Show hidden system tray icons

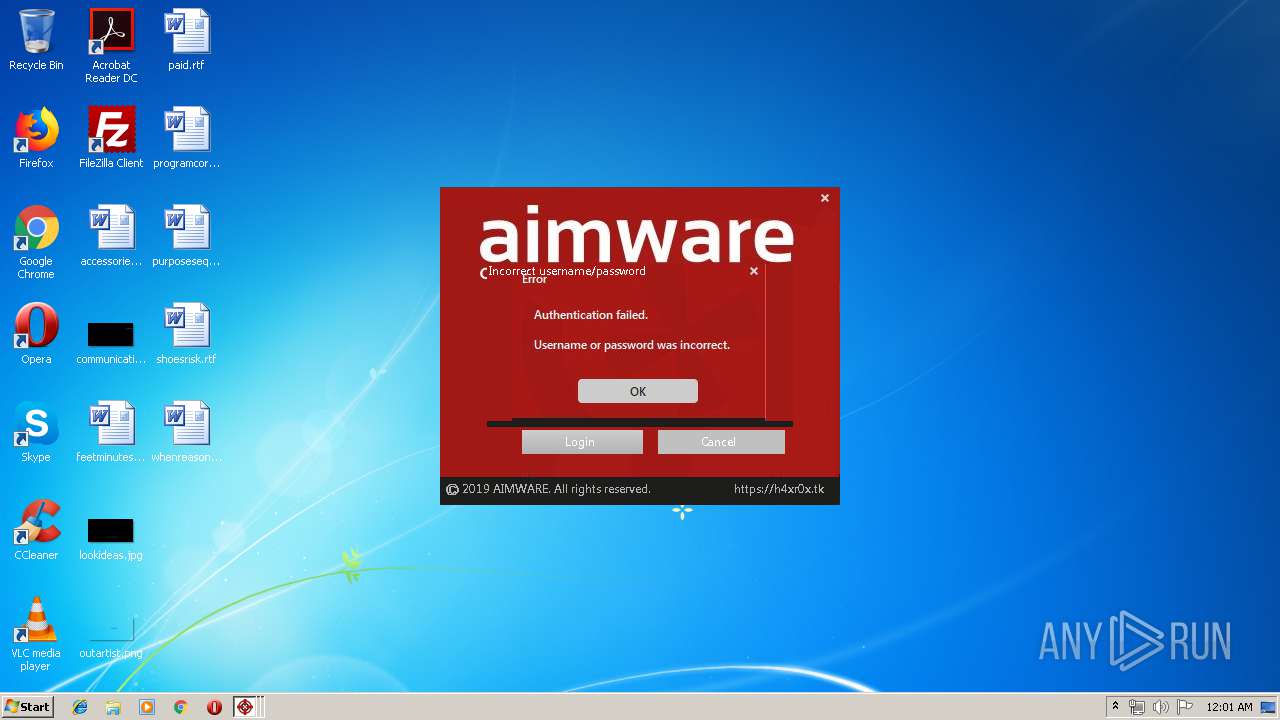pyautogui.click(x=1115, y=707)
